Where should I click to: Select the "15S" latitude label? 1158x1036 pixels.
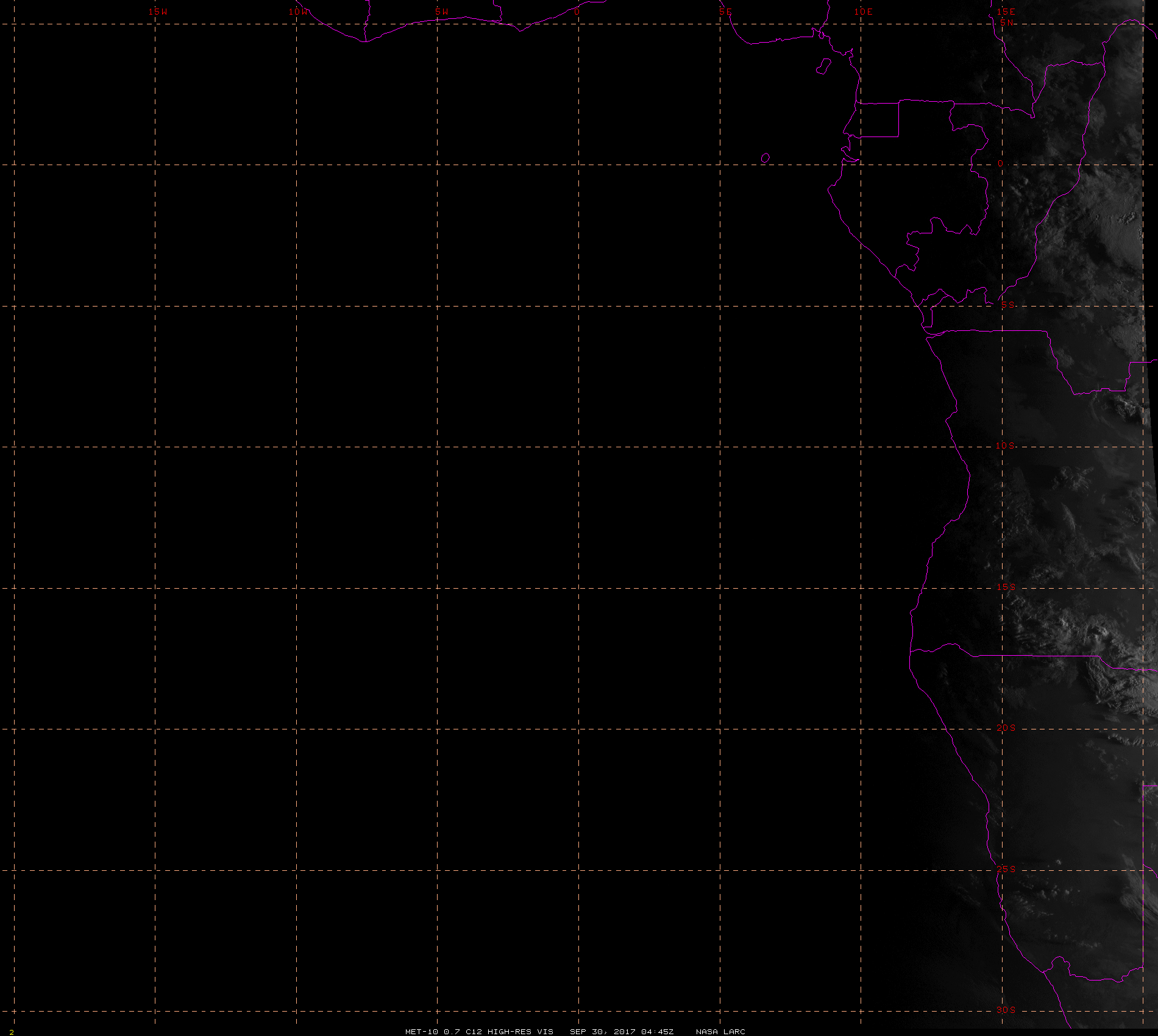(1006, 587)
